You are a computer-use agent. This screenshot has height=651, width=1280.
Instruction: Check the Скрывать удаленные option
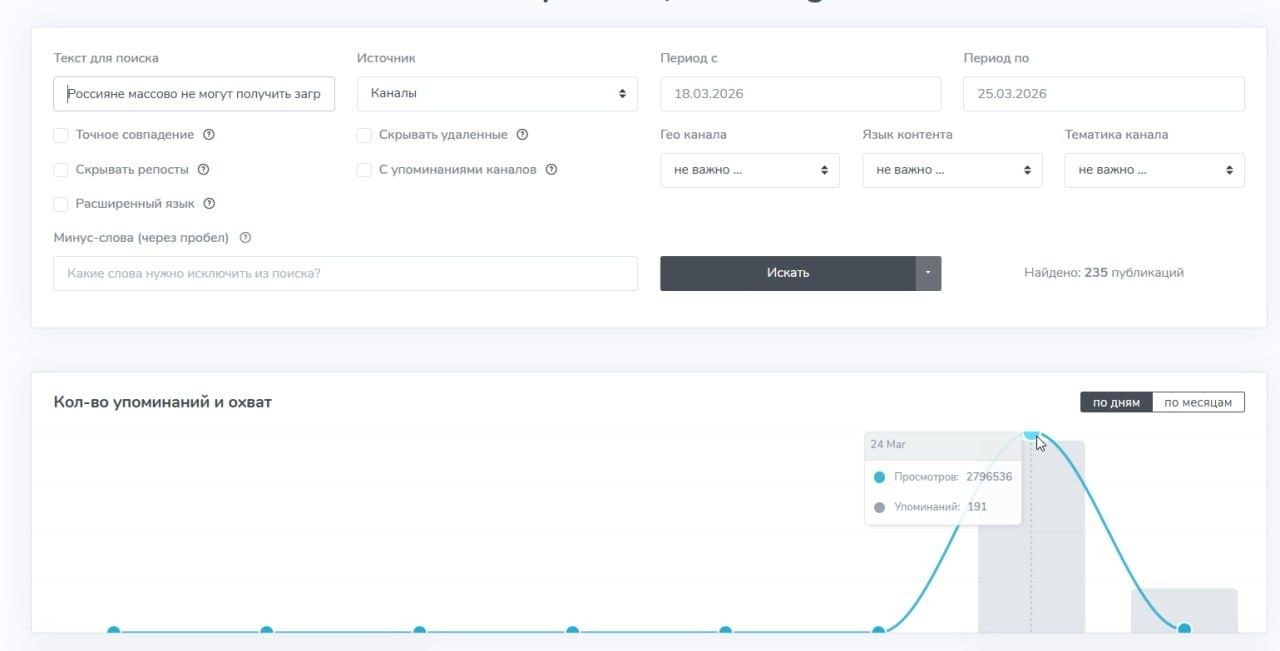point(365,135)
